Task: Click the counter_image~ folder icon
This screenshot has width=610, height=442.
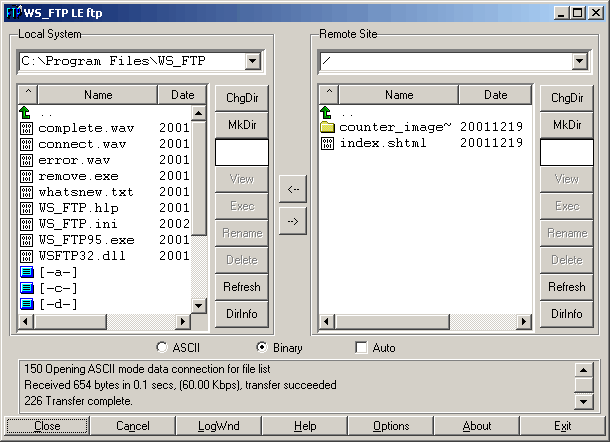Action: pos(327,127)
